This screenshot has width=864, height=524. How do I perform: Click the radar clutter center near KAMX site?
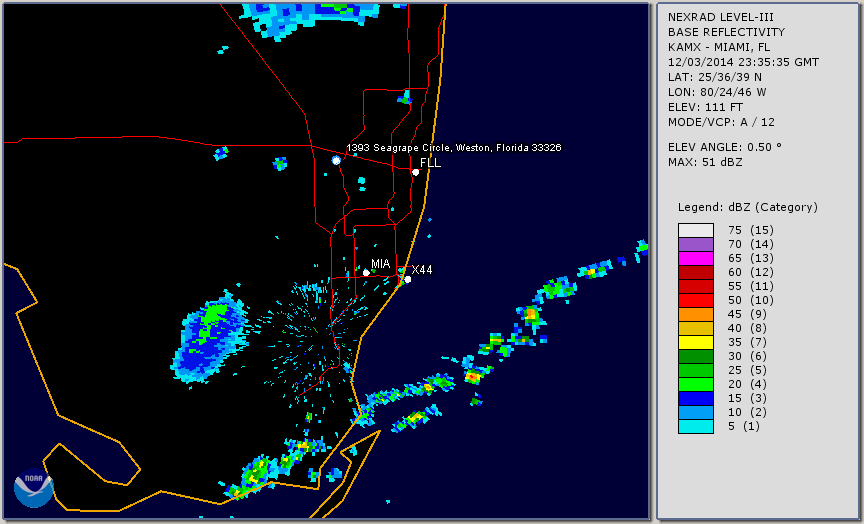pyautogui.click(x=315, y=331)
